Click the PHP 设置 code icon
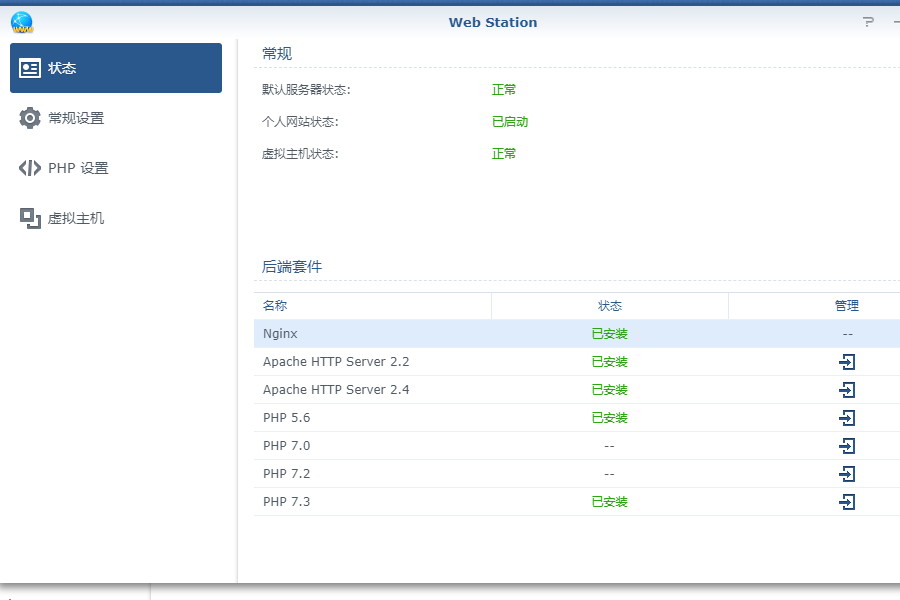The height and width of the screenshot is (600, 900). click(30, 167)
